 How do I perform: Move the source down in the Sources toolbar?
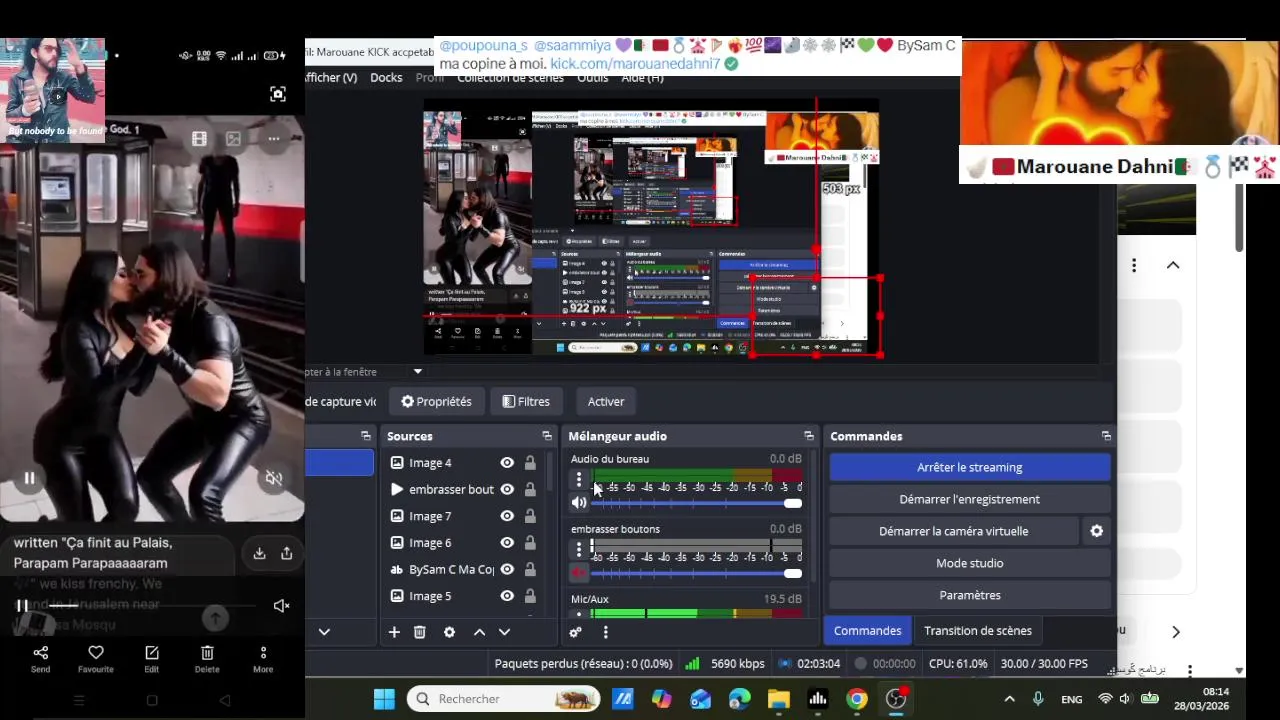[504, 632]
